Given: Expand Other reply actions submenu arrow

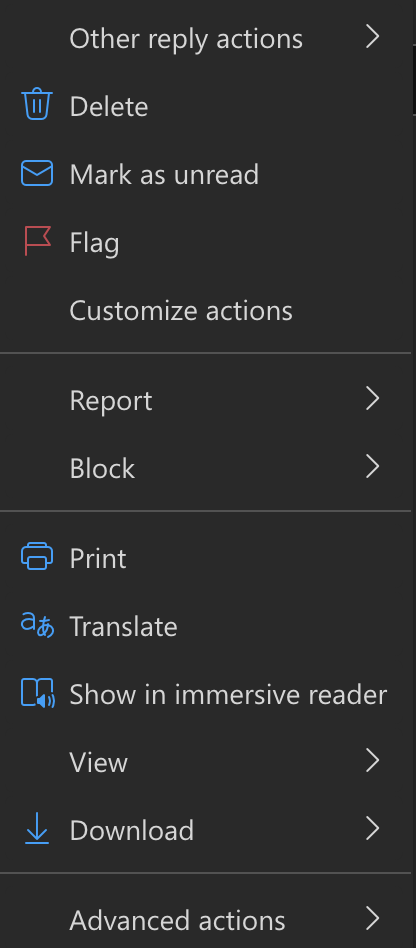Looking at the screenshot, I should point(373,37).
